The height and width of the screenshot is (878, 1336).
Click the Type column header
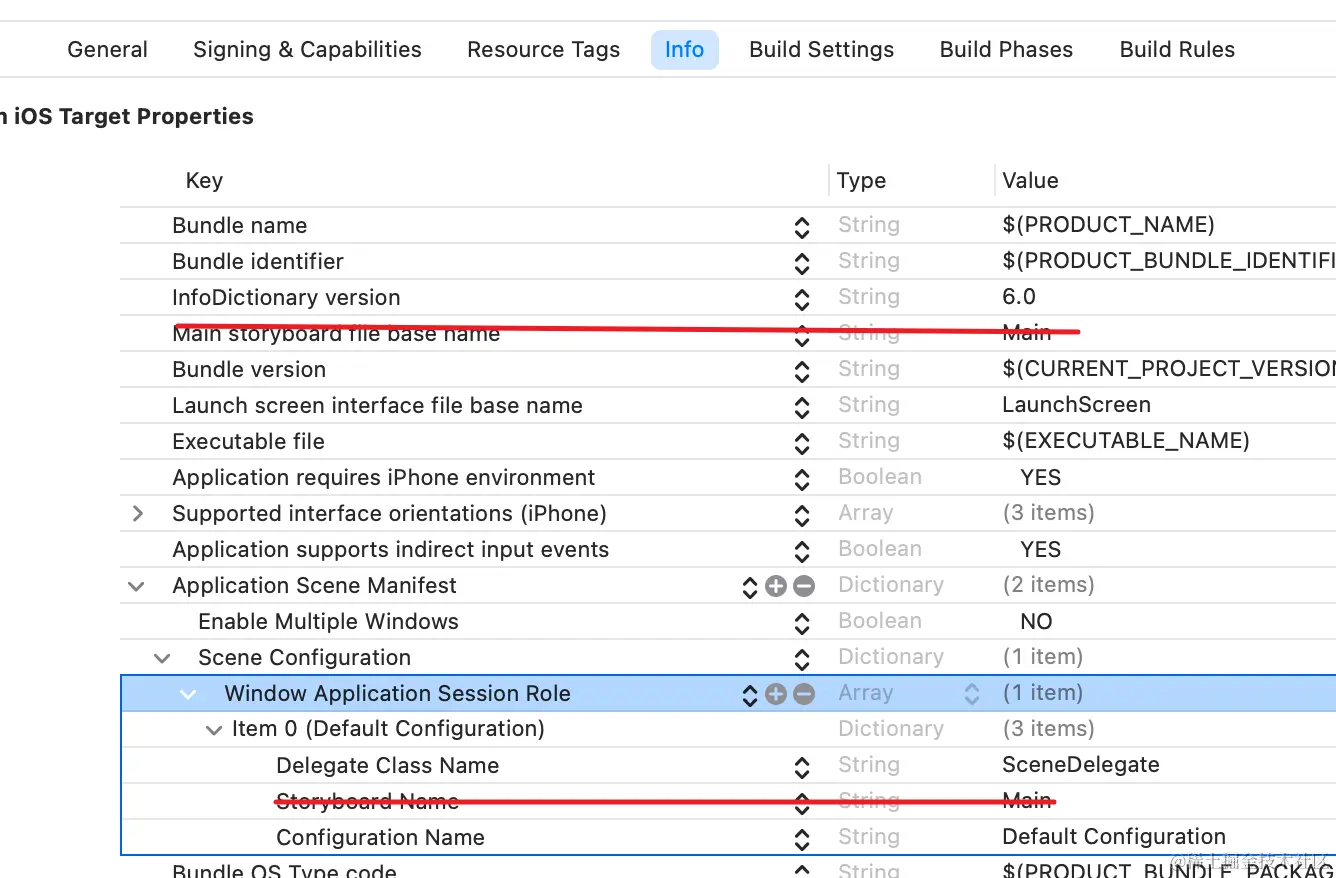[x=861, y=181]
